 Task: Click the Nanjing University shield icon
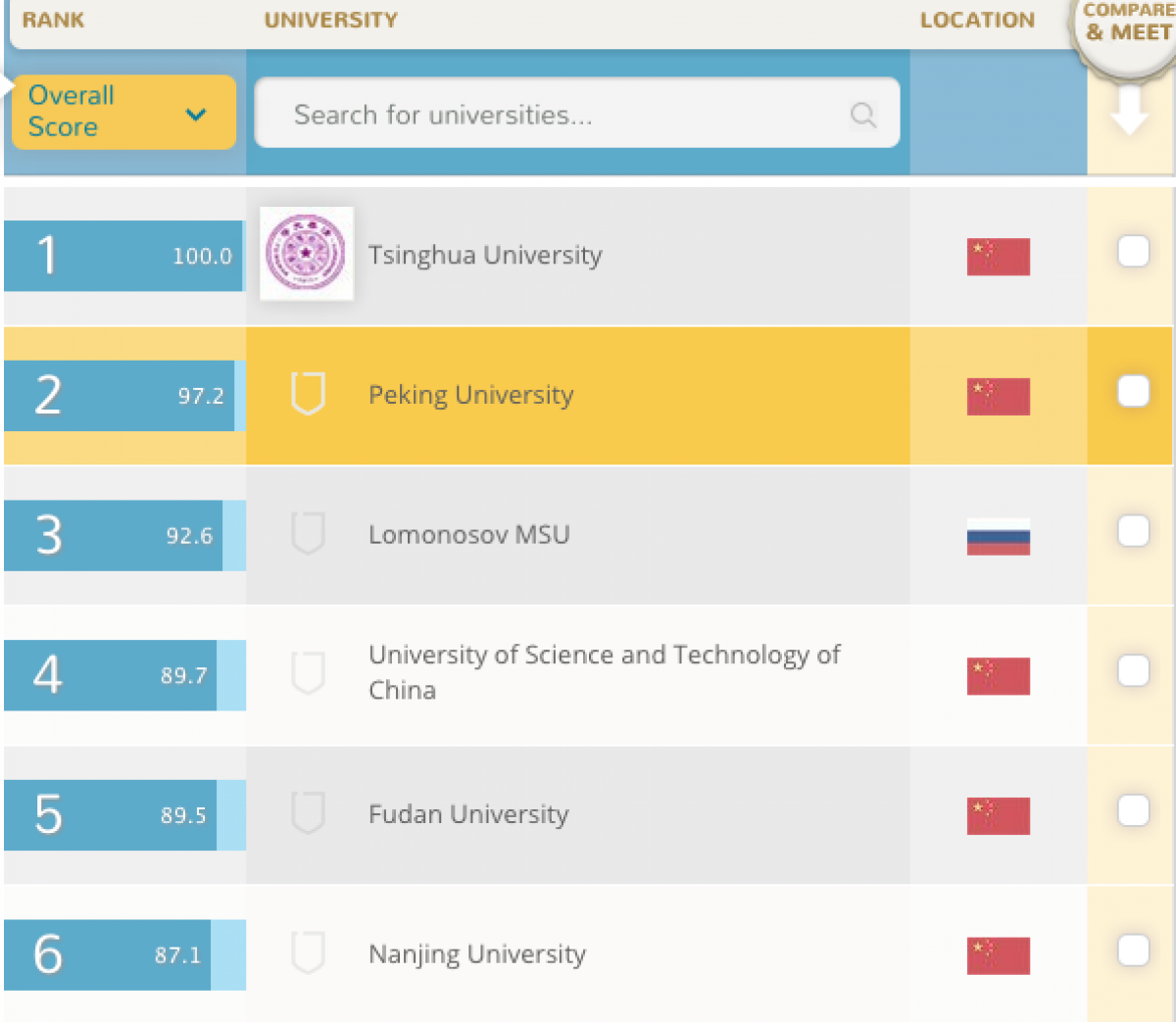point(308,953)
